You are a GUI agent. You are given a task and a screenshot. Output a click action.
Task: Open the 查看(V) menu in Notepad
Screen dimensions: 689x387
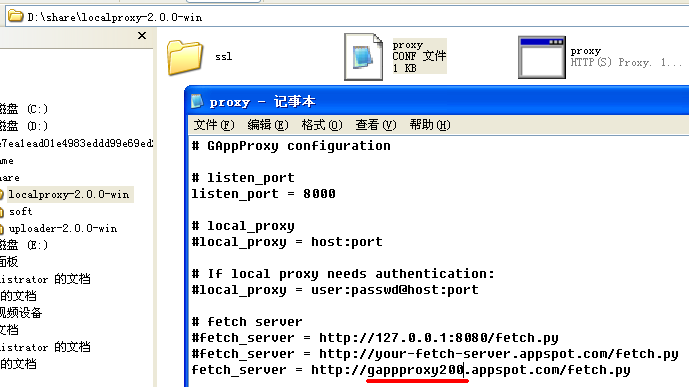click(x=376, y=125)
